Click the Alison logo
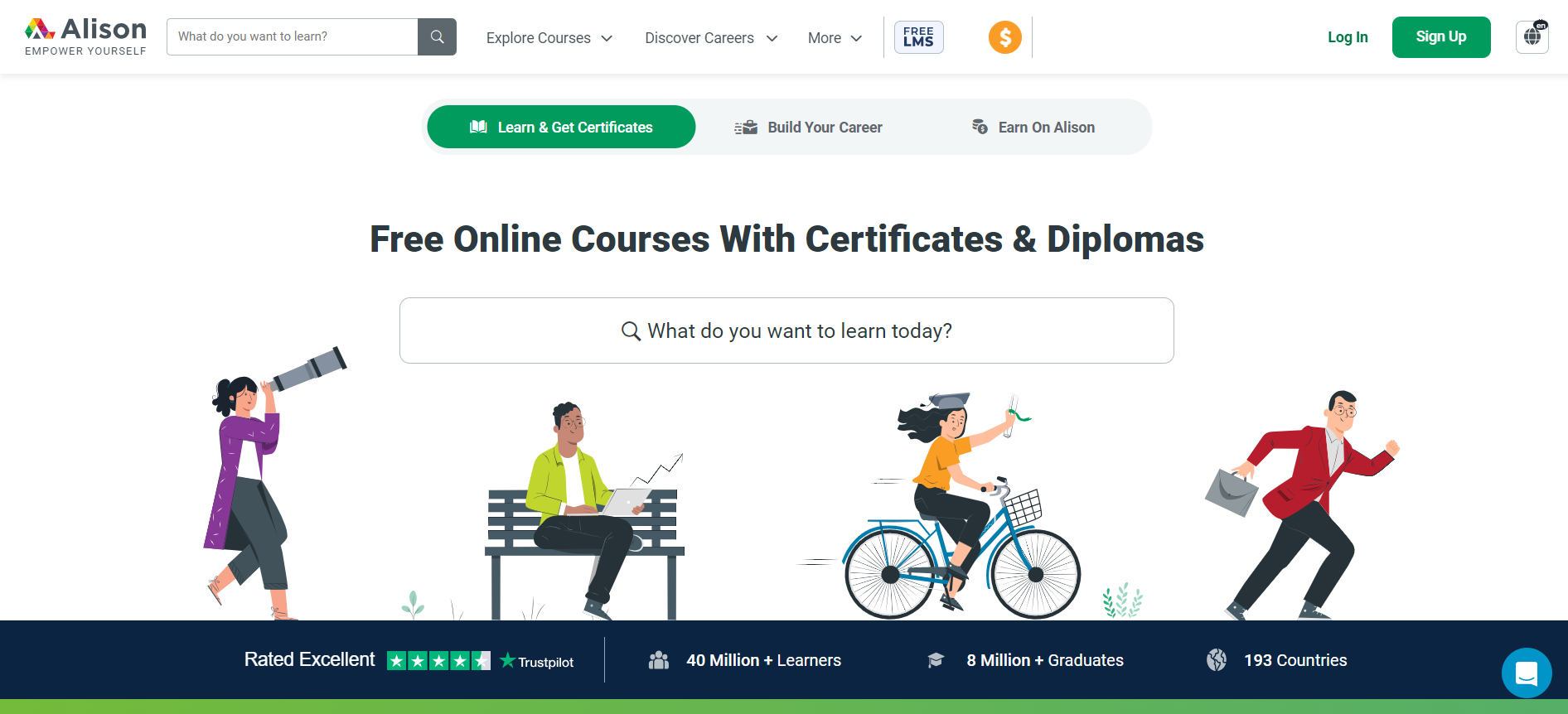Image resolution: width=1568 pixels, height=714 pixels. coord(85,36)
